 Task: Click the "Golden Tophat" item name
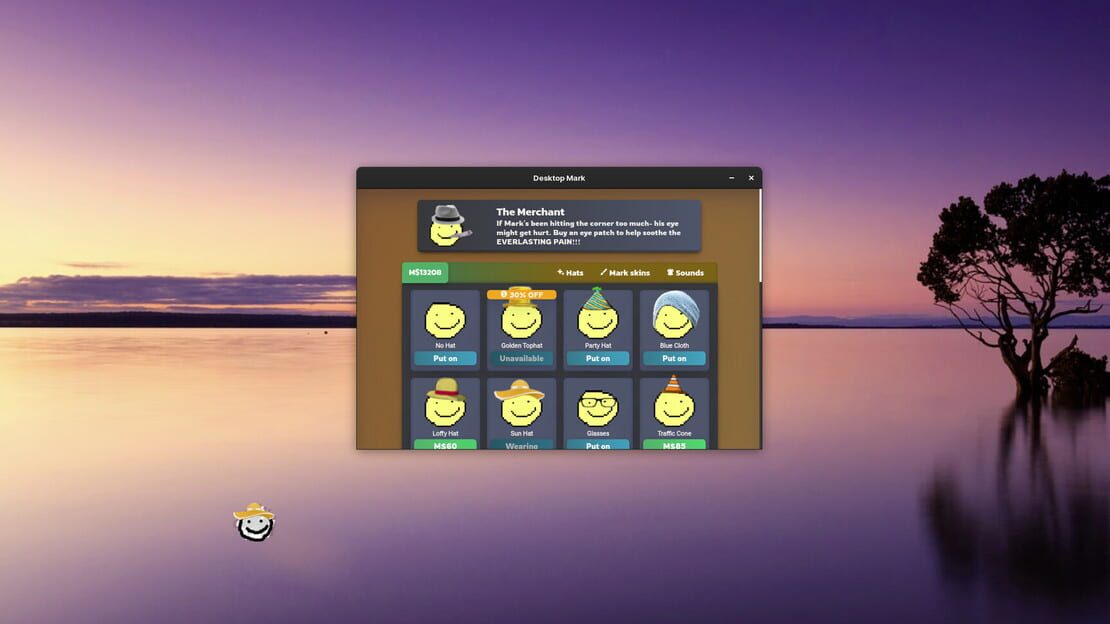coord(522,346)
